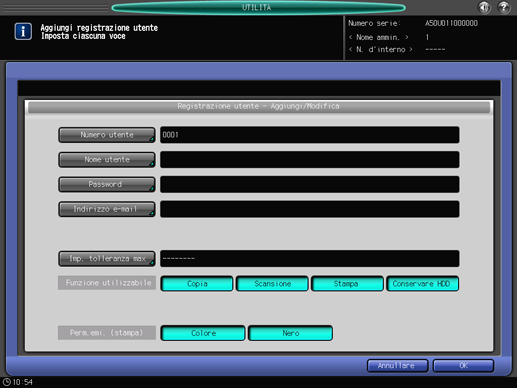
Task: Click the empty e-mail address field
Action: pyautogui.click(x=310, y=209)
